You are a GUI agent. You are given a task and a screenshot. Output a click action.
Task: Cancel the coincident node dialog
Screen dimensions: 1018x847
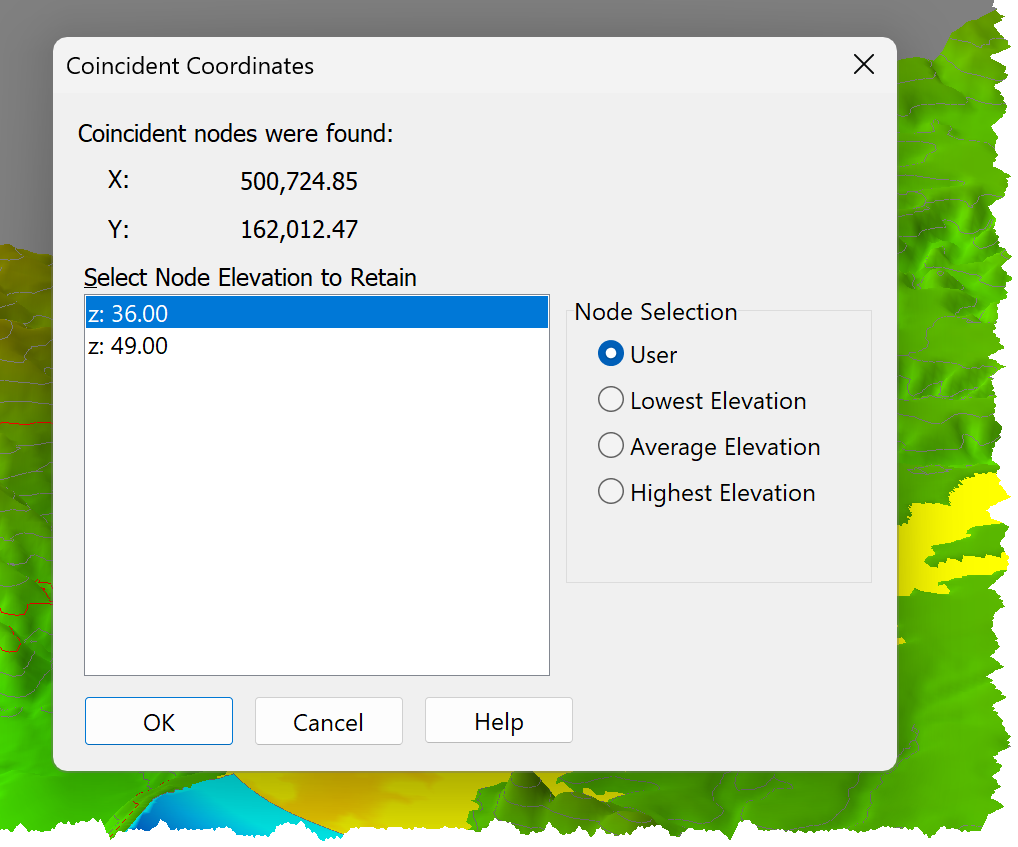329,721
